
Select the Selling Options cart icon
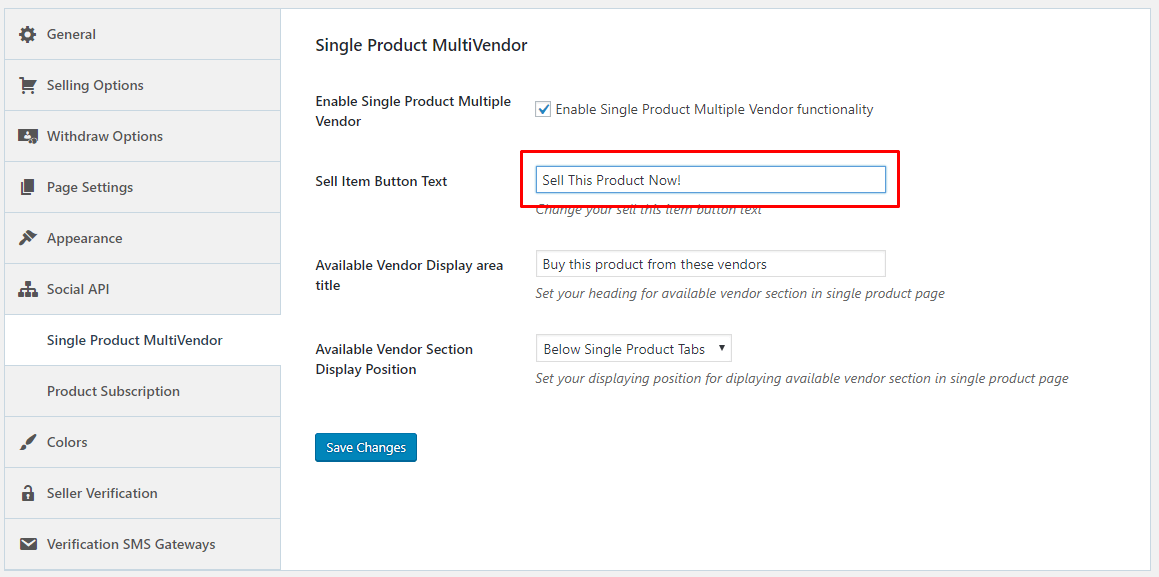[x=27, y=84]
